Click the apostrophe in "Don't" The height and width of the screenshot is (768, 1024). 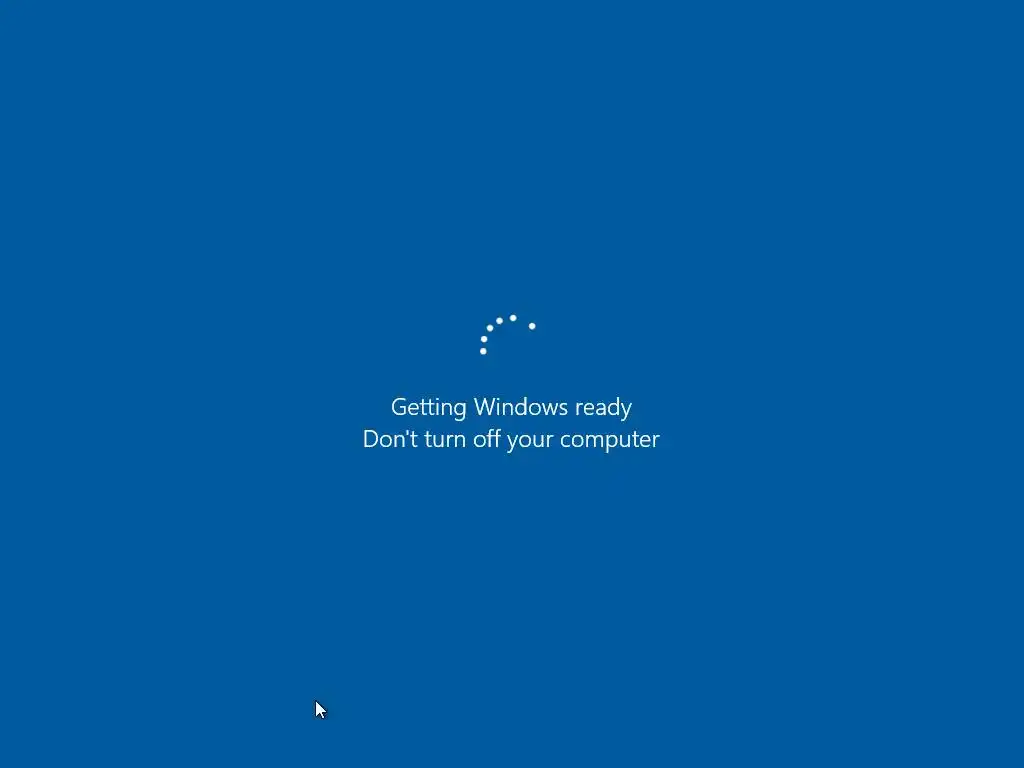click(408, 432)
